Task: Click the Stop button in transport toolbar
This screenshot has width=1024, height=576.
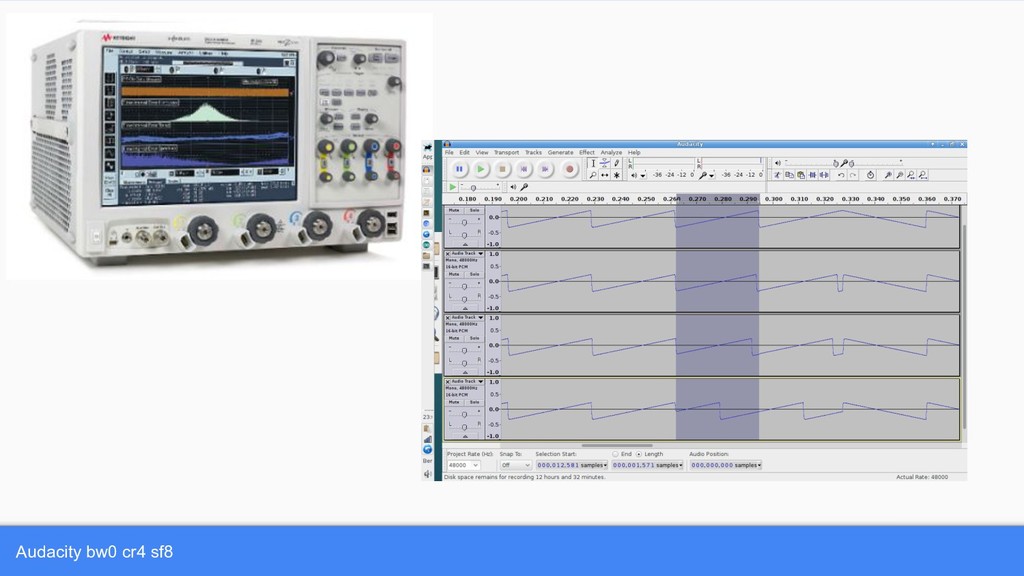Action: (502, 169)
